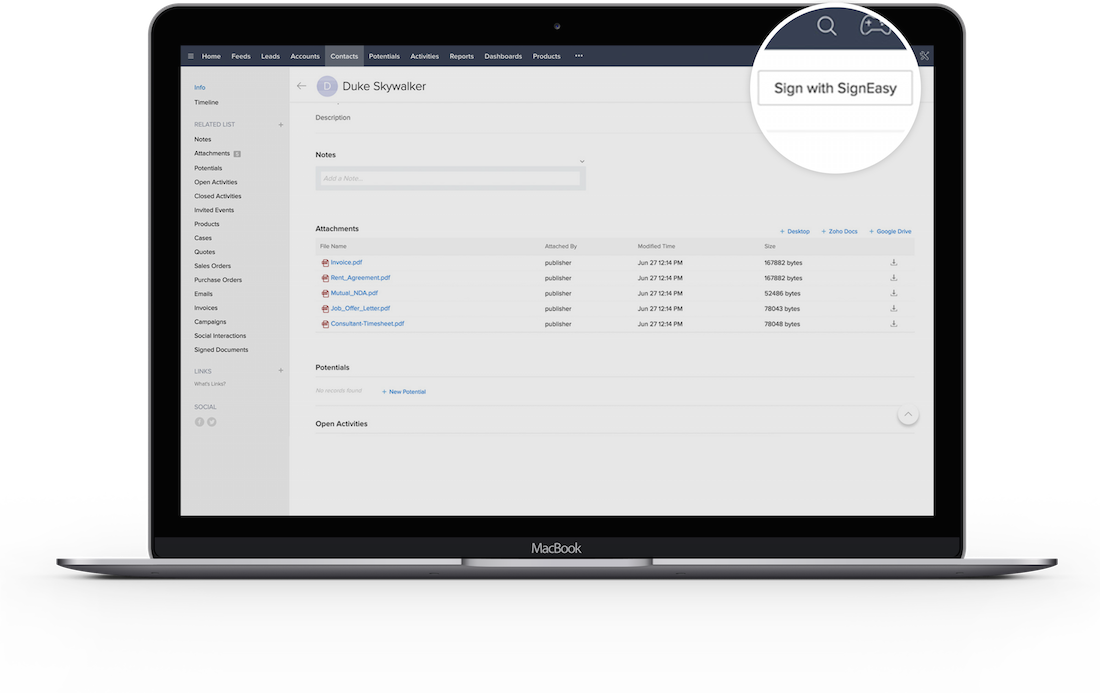
Task: Download Consultant-Timesheet.pdf with its download icon
Action: coord(894,324)
